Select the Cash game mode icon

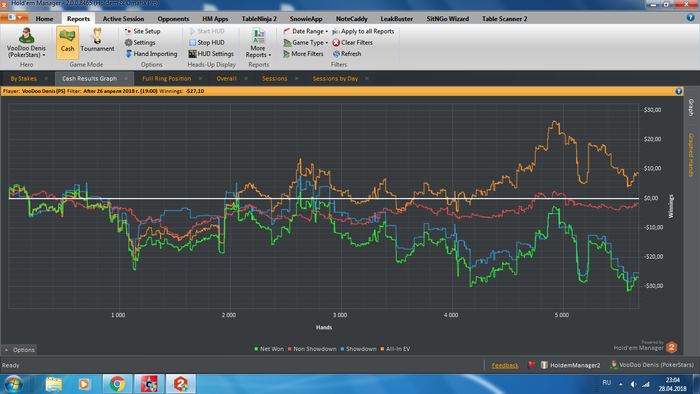coord(67,42)
